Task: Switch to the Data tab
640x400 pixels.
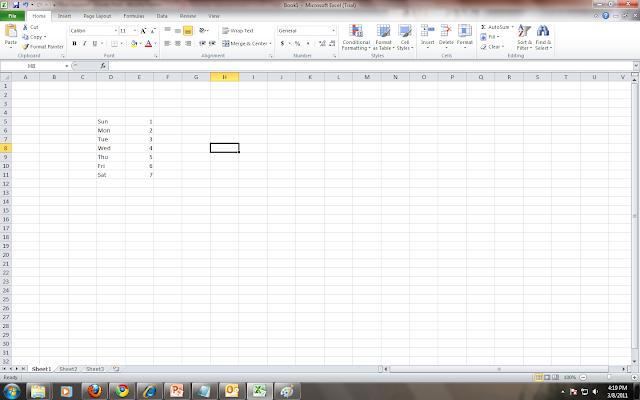Action: (x=162, y=16)
